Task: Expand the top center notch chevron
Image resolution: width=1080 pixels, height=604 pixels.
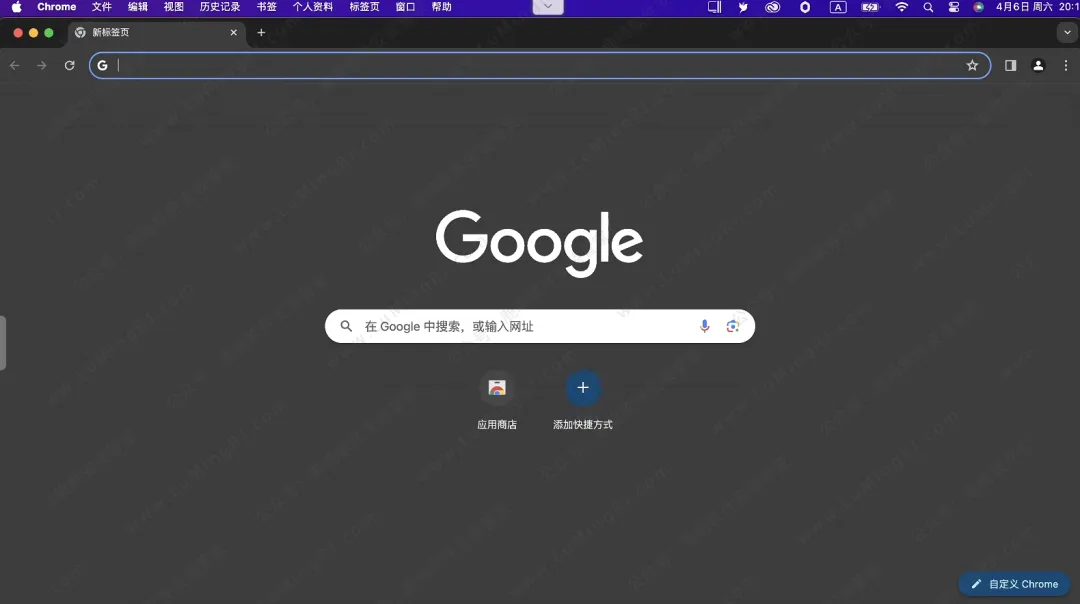Action: (548, 7)
